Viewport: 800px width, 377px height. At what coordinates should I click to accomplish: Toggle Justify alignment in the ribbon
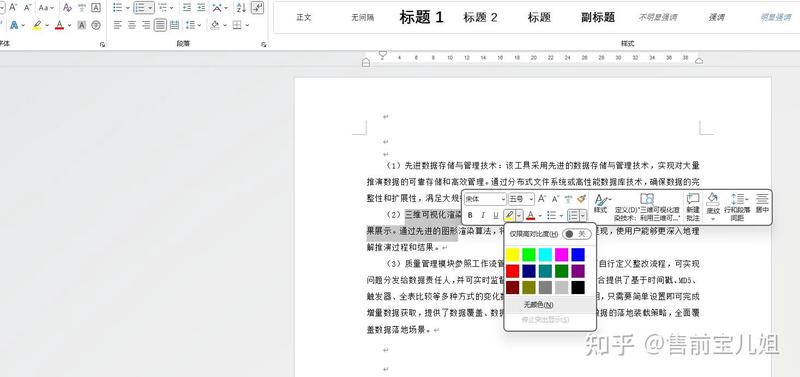pos(160,25)
